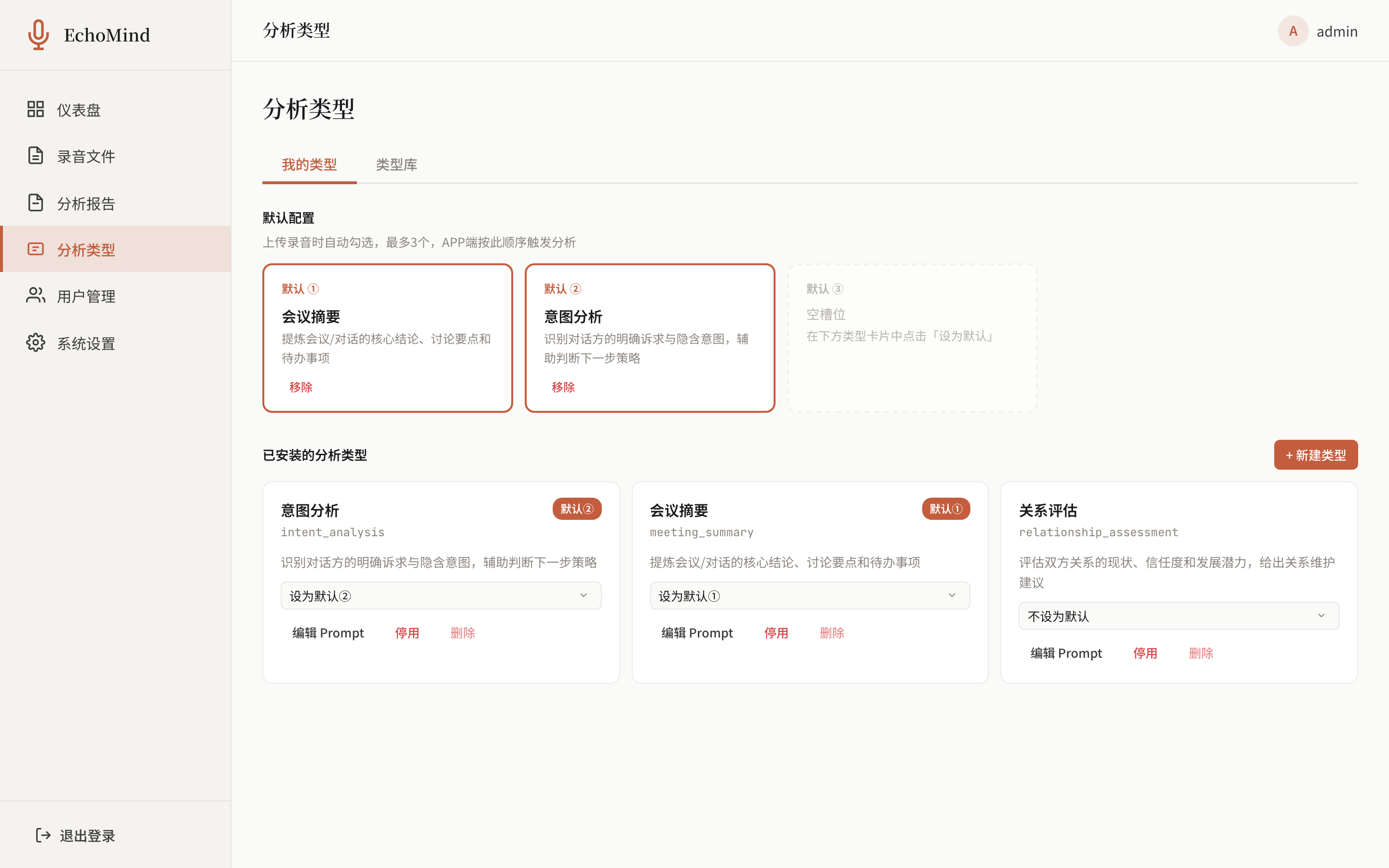Click the admin avatar circle

click(x=1293, y=31)
